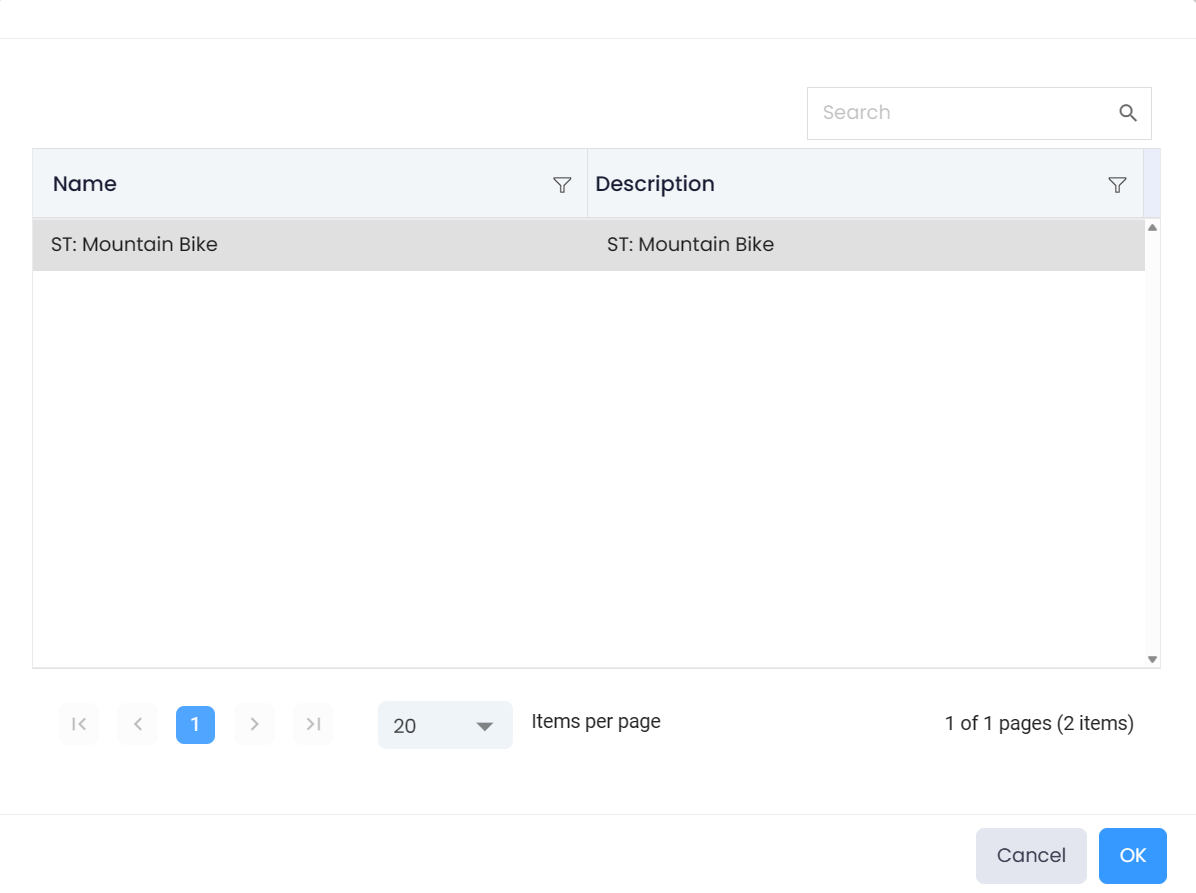Screen dimensions: 1196x893
Task: Open the Description column filter
Action: click(x=1117, y=185)
